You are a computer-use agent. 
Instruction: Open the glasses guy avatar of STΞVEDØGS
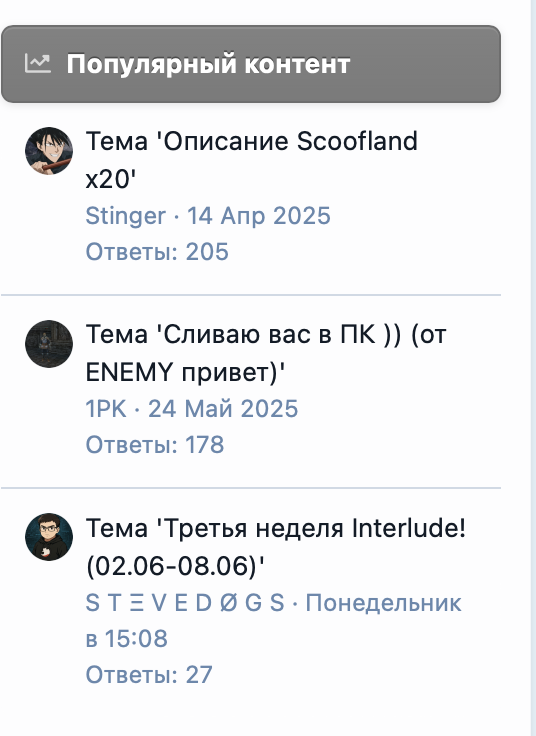tap(49, 537)
